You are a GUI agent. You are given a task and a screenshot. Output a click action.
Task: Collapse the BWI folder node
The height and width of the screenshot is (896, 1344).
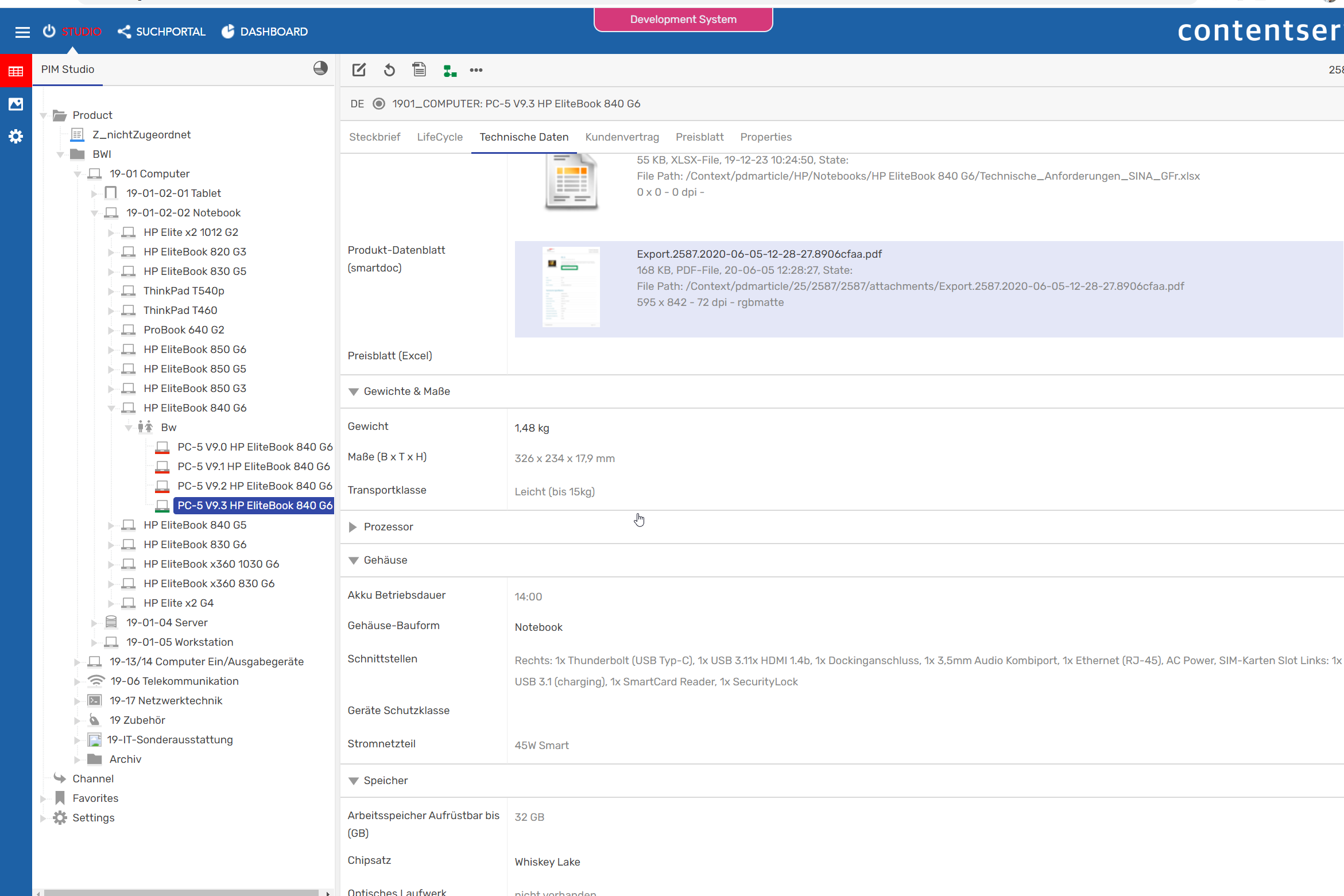point(60,154)
